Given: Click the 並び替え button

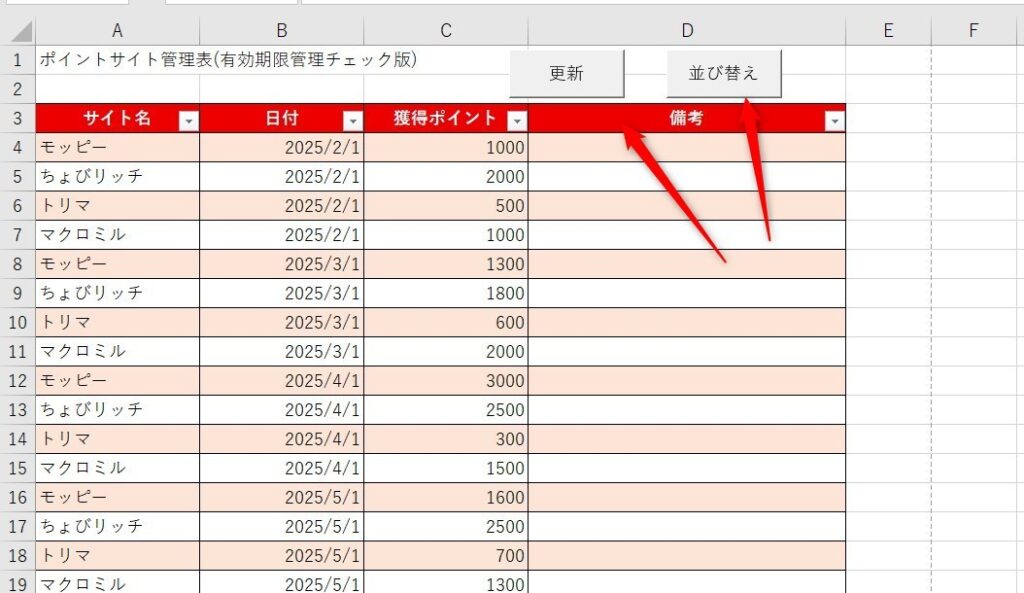Looking at the screenshot, I should [724, 73].
